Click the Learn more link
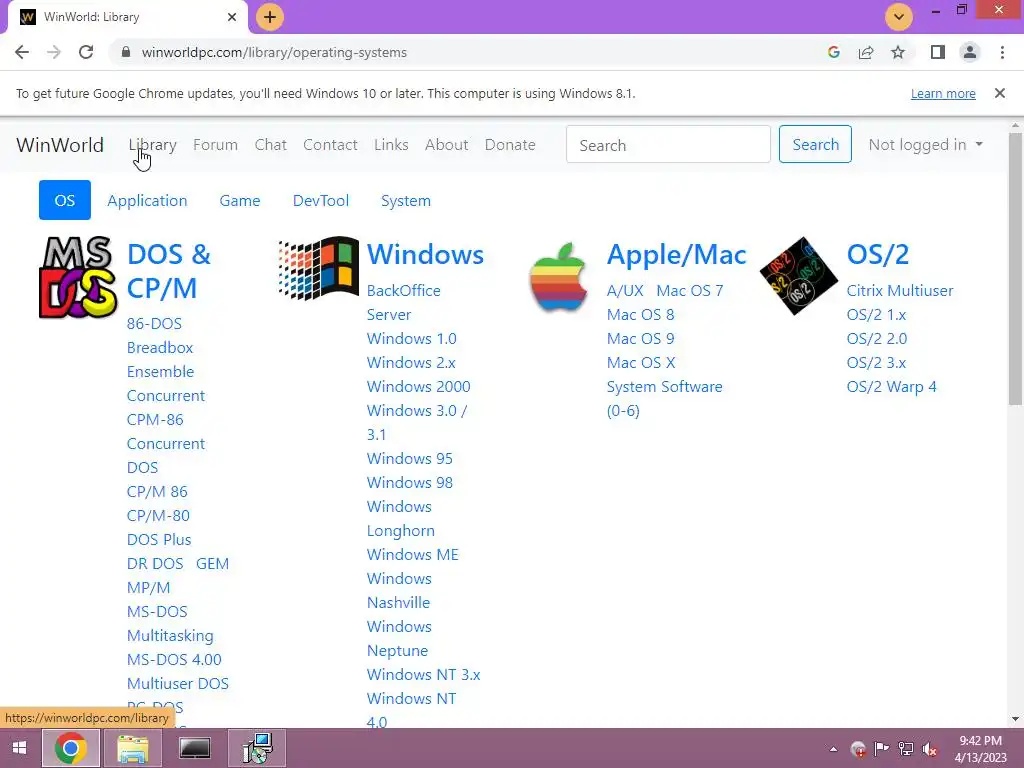This screenshot has width=1024, height=768. (943, 93)
